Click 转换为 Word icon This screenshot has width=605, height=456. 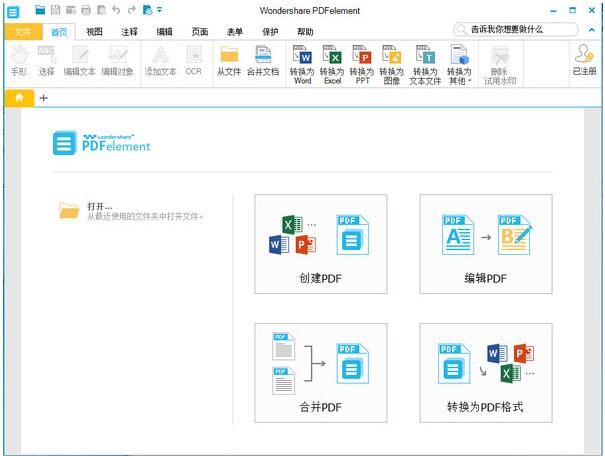pos(302,64)
